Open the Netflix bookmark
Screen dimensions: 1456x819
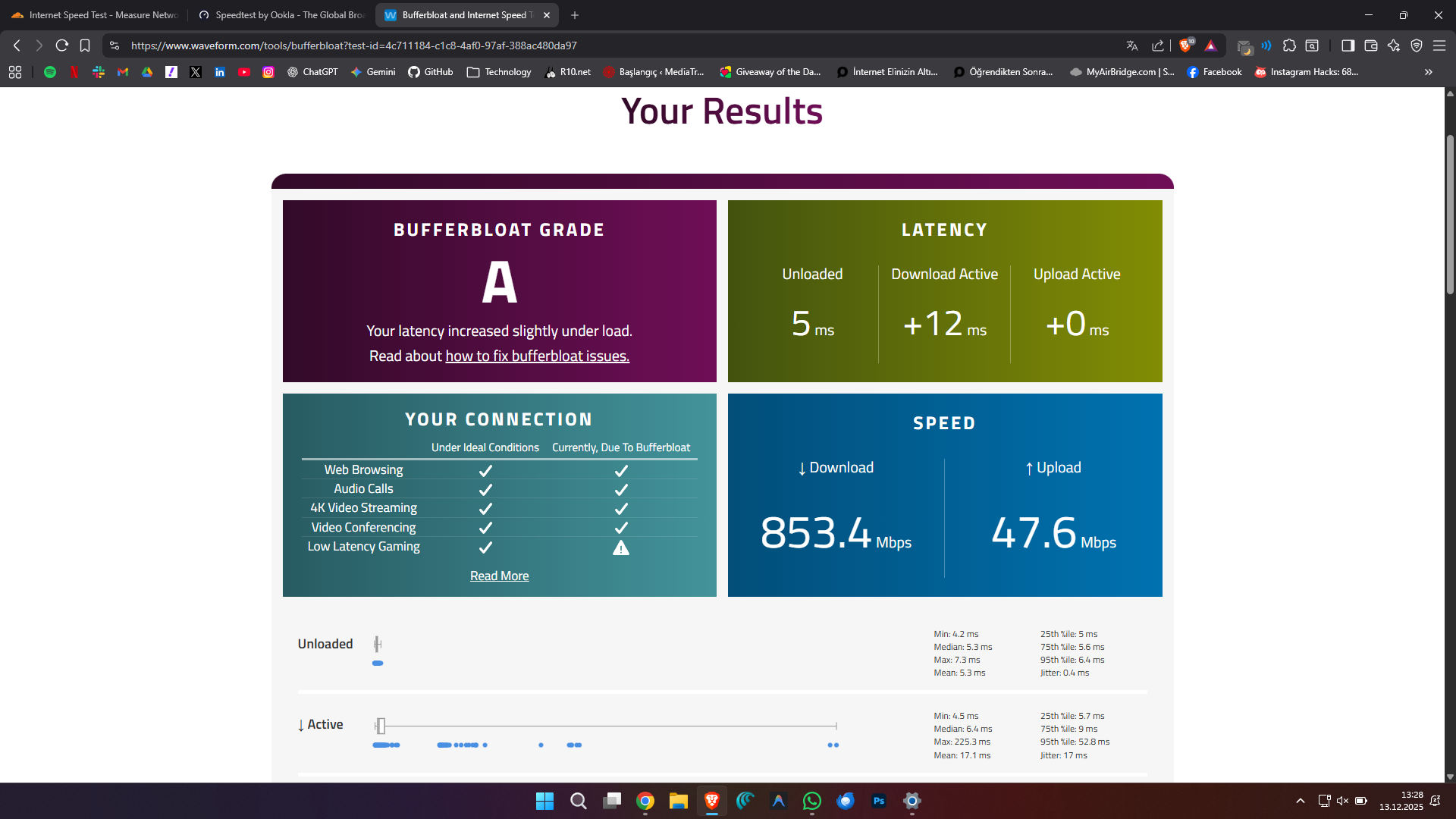(74, 72)
